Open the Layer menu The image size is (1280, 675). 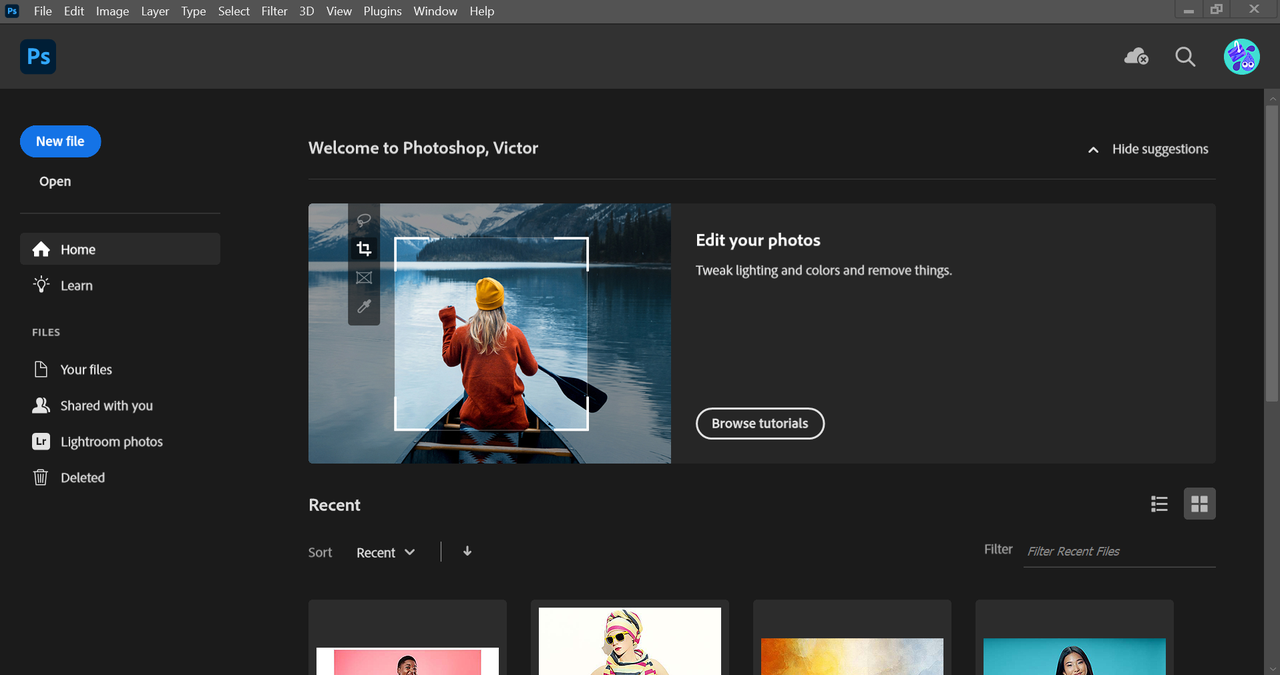point(155,11)
